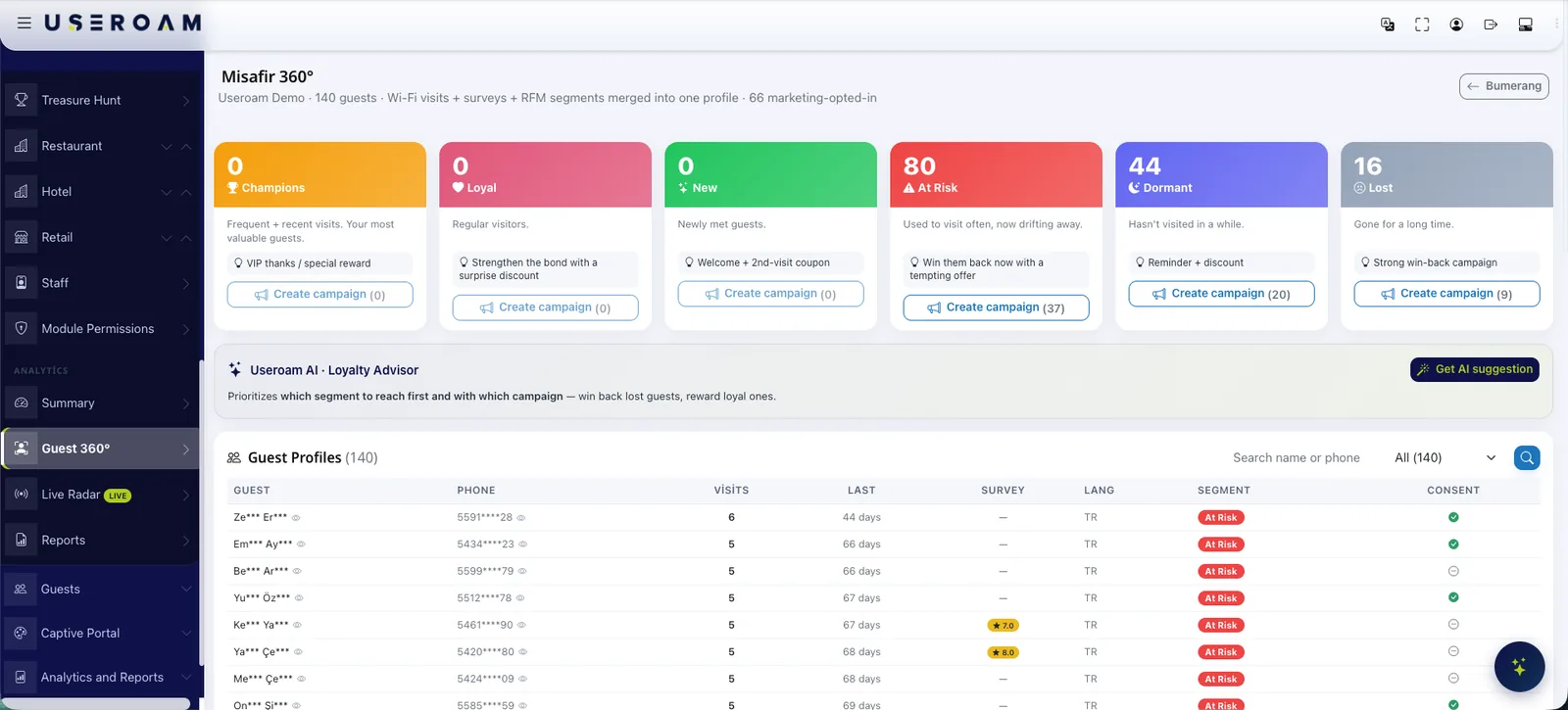Sort by the VISITS column header
This screenshot has width=1568, height=710.
tap(731, 491)
